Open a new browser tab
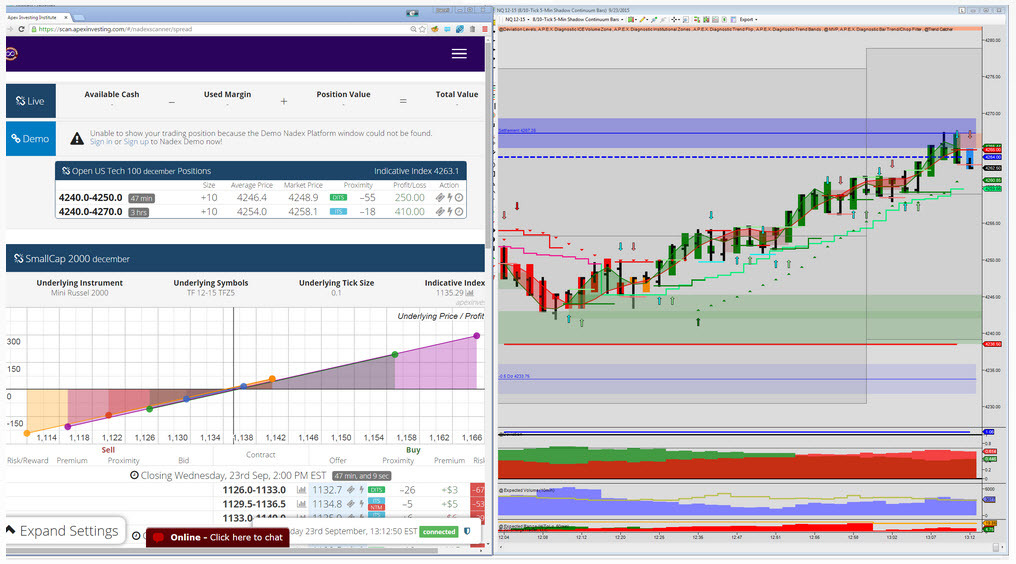The height and width of the screenshot is (564, 1016). (x=78, y=18)
